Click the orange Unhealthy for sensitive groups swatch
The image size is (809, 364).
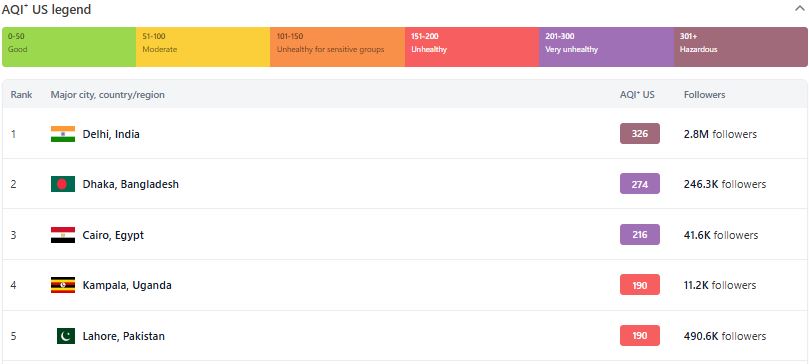[x=337, y=47]
